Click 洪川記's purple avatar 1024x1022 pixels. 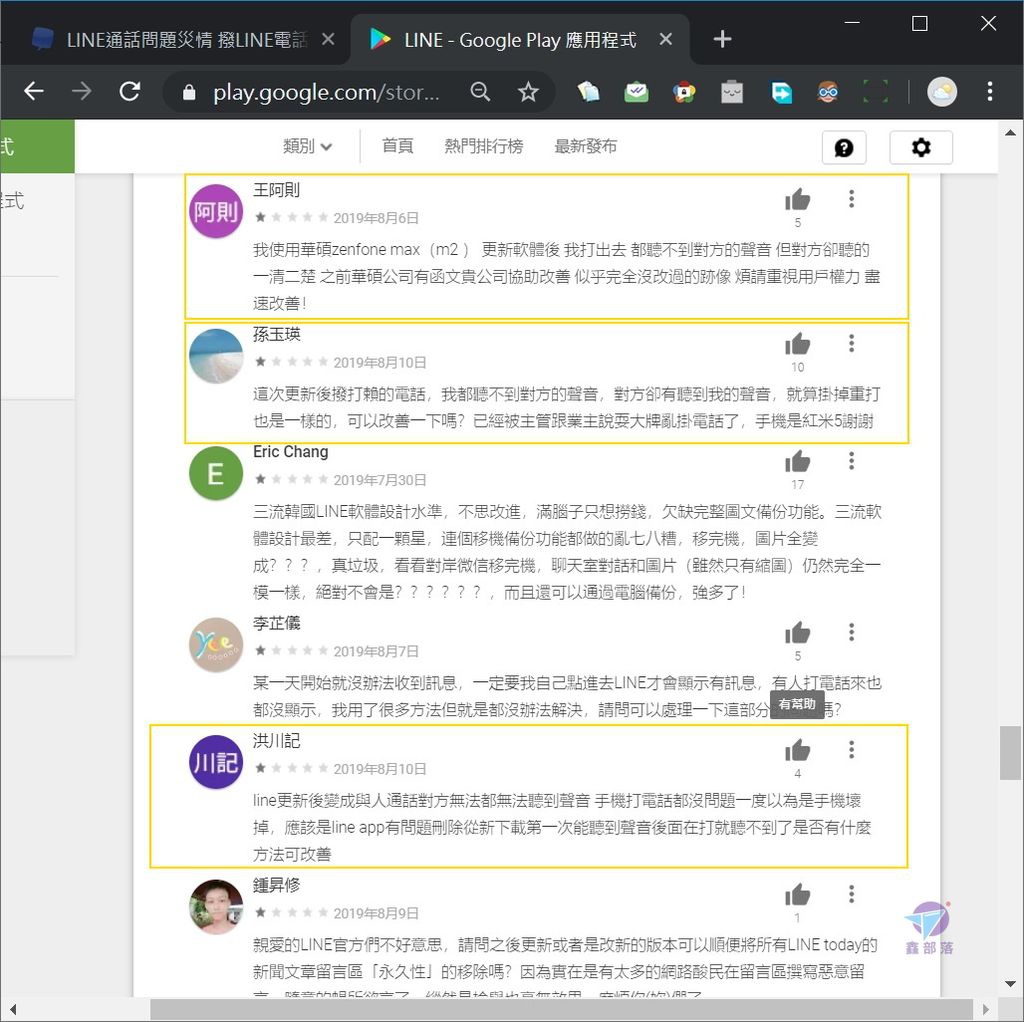coord(216,762)
